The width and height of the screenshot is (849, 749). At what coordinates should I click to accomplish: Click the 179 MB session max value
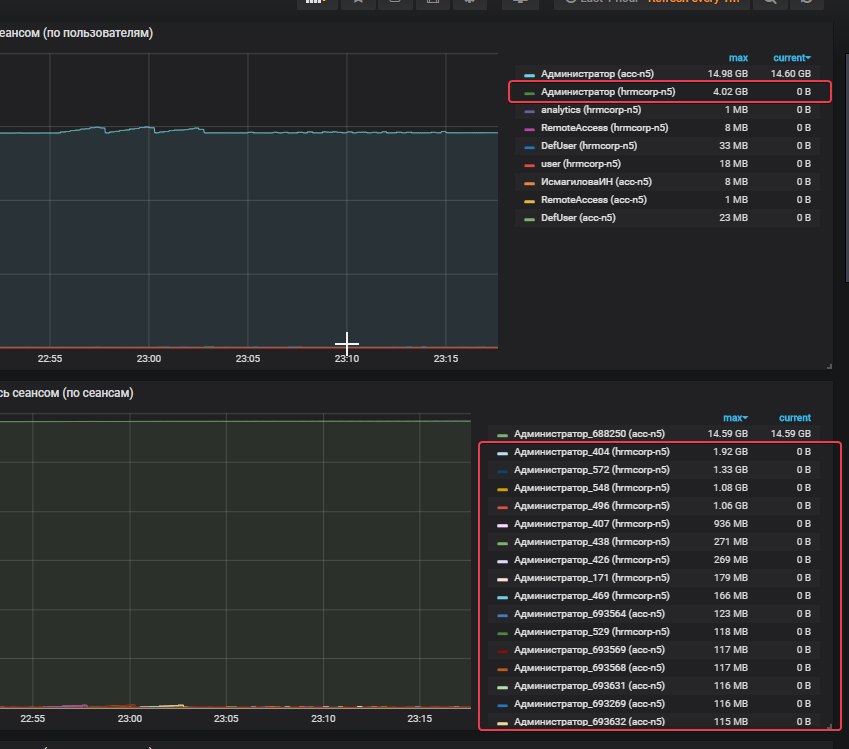tap(730, 578)
